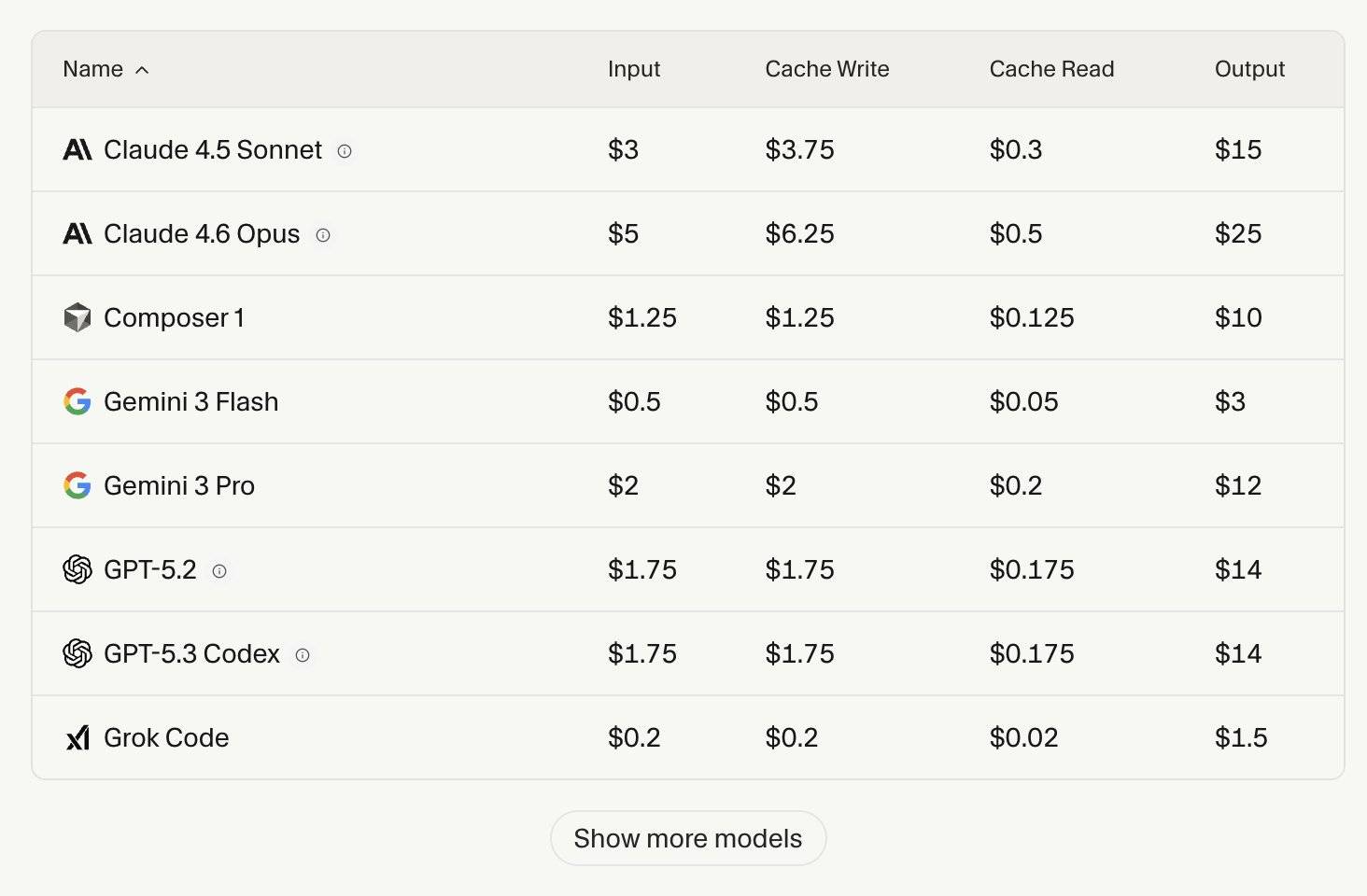Expand the list with Show more models
1367x896 pixels.
(x=688, y=838)
